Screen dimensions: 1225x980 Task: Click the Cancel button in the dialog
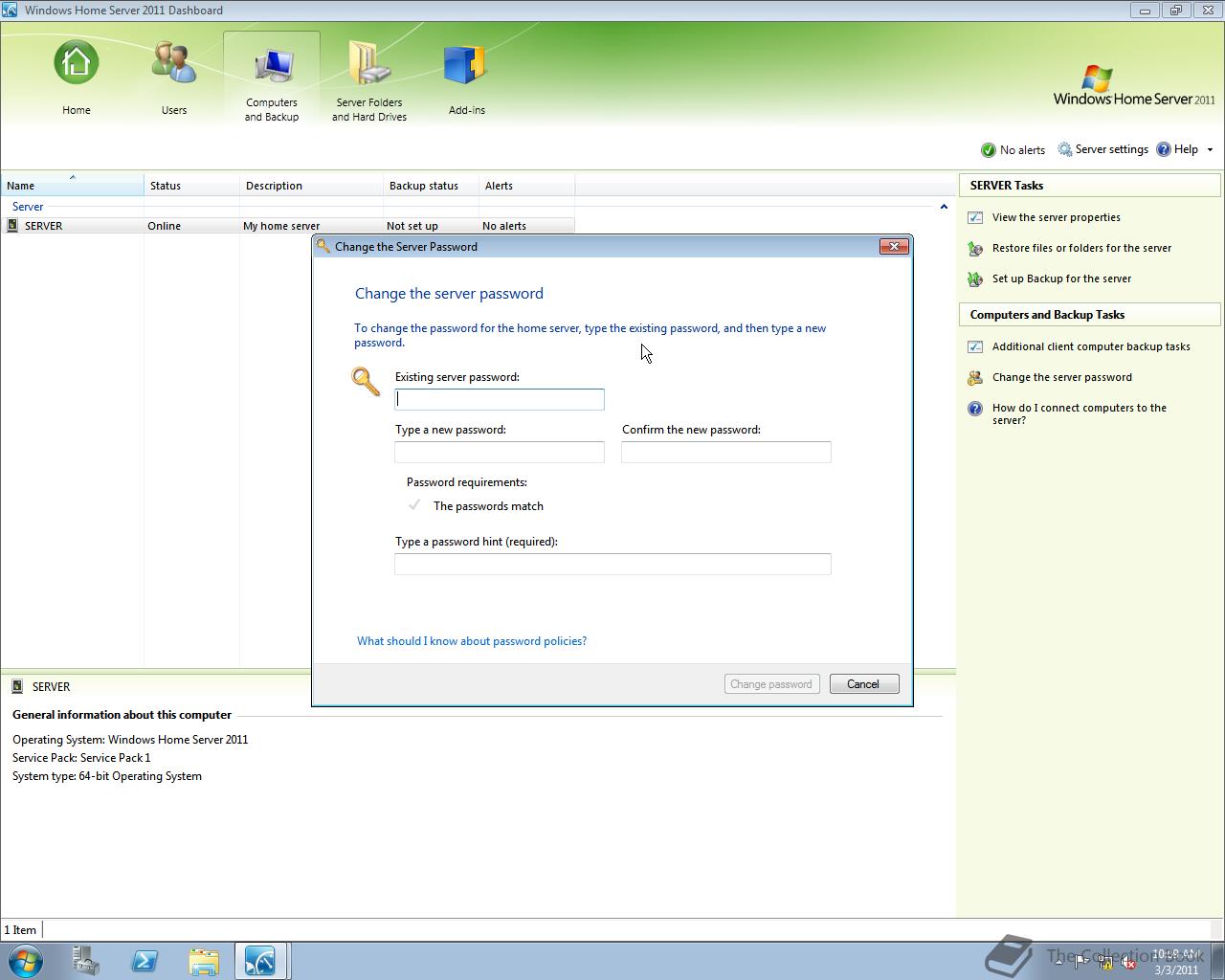(863, 683)
